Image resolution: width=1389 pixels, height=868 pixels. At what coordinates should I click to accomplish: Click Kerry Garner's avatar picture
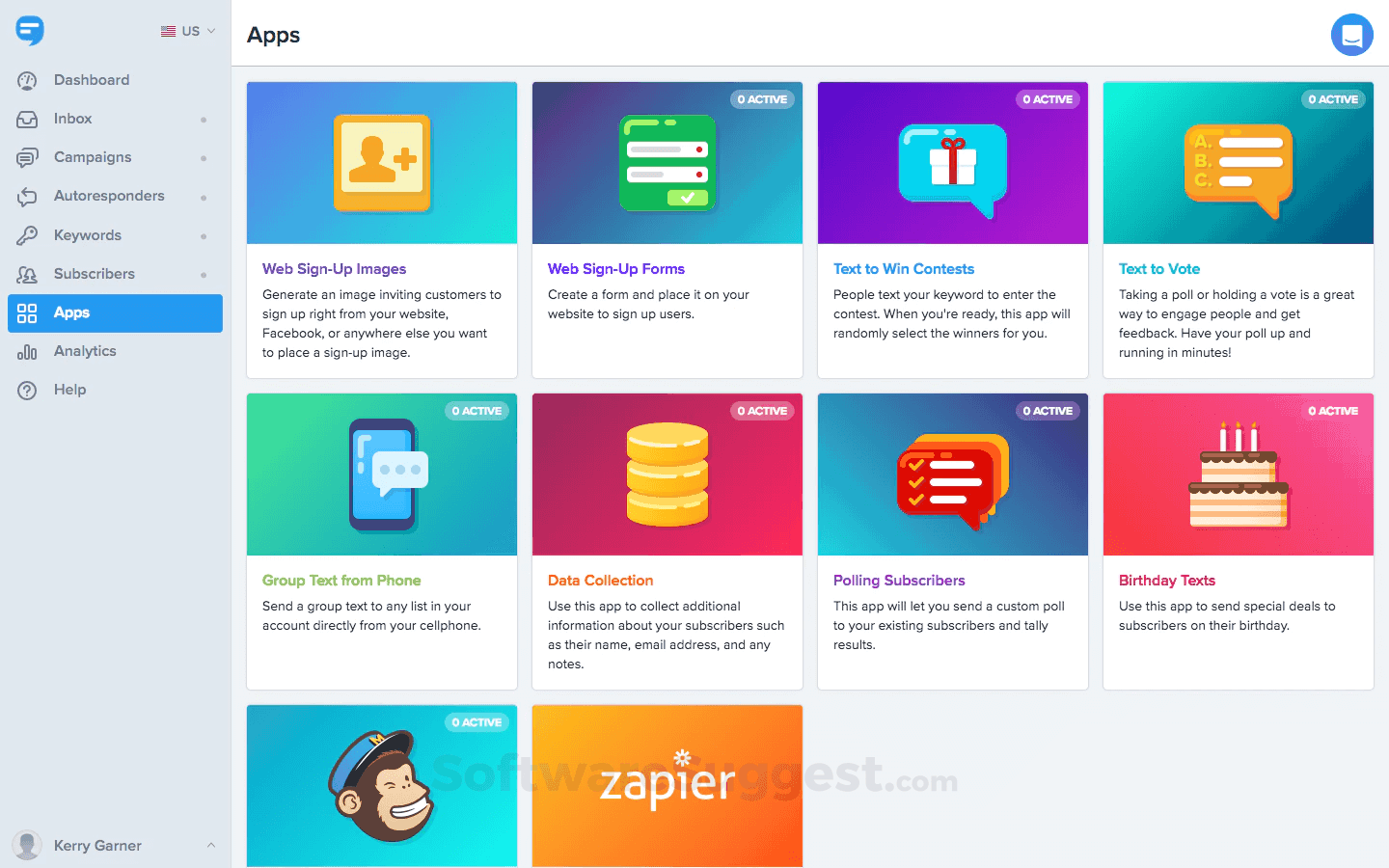[27, 845]
